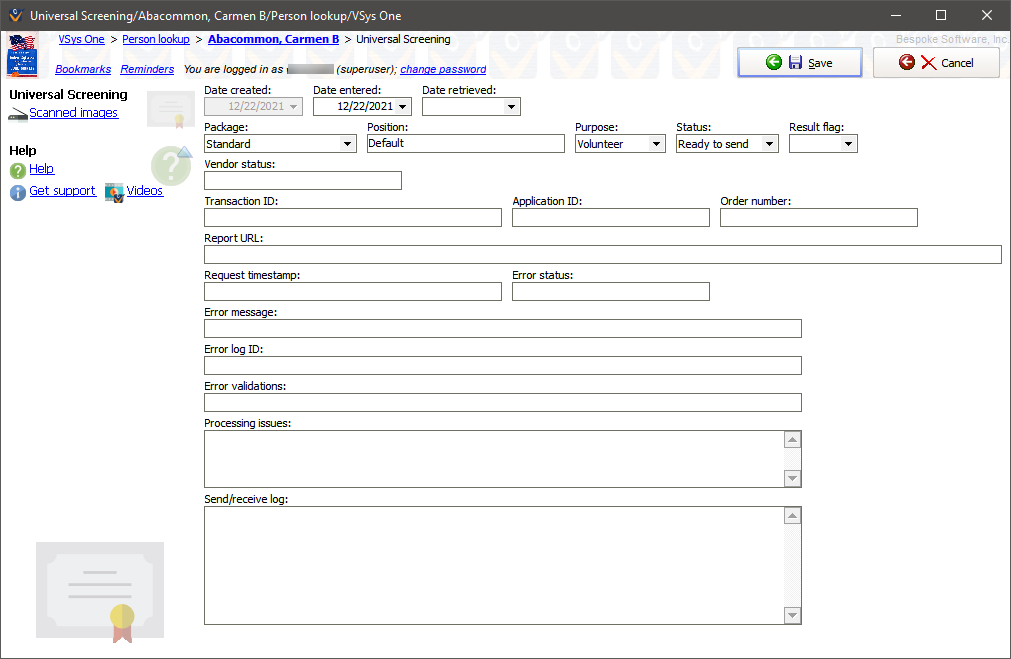Open the Status dropdown showing Ready to send

(x=769, y=144)
